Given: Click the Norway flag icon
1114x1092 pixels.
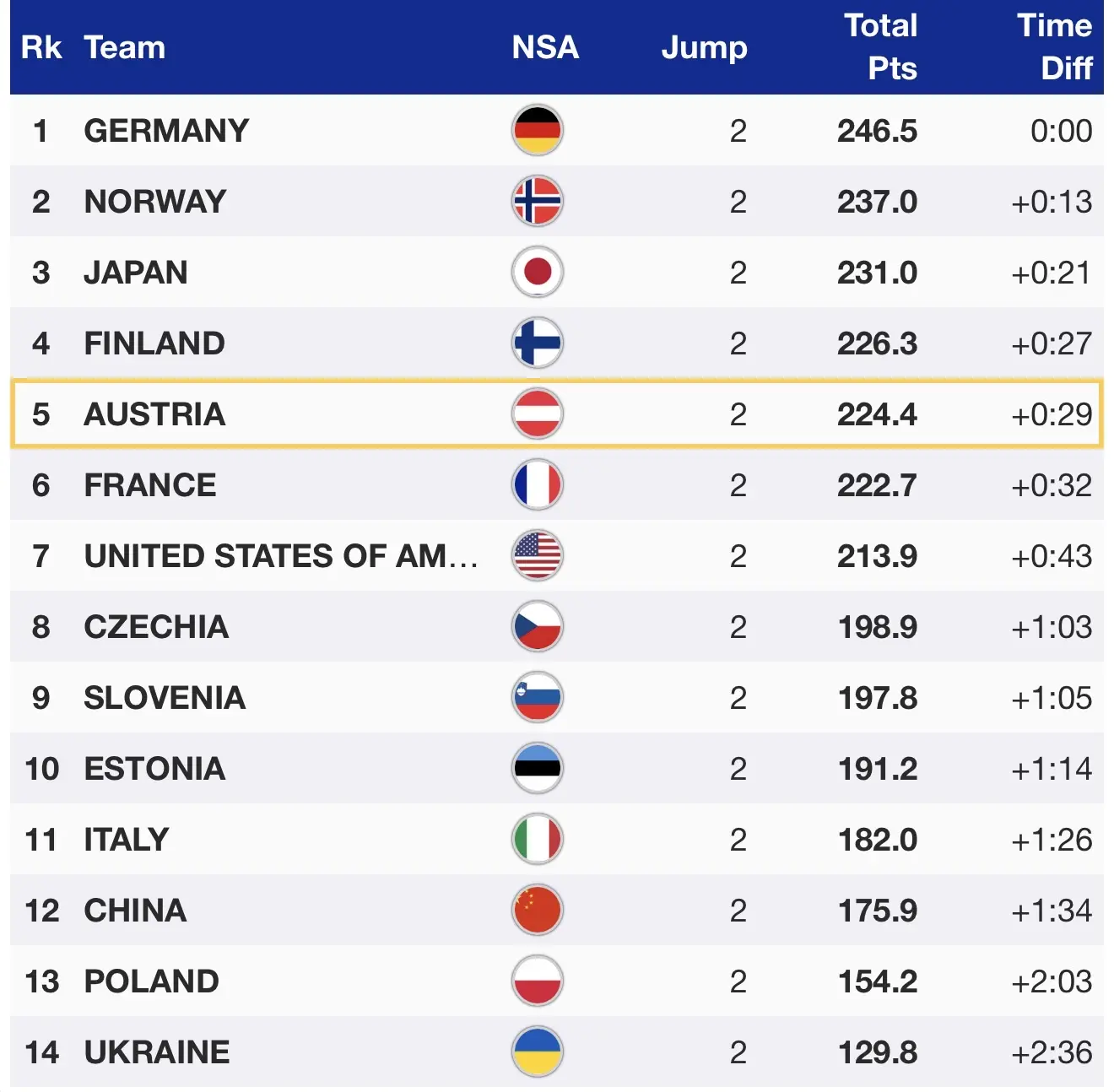Looking at the screenshot, I should tap(538, 202).
